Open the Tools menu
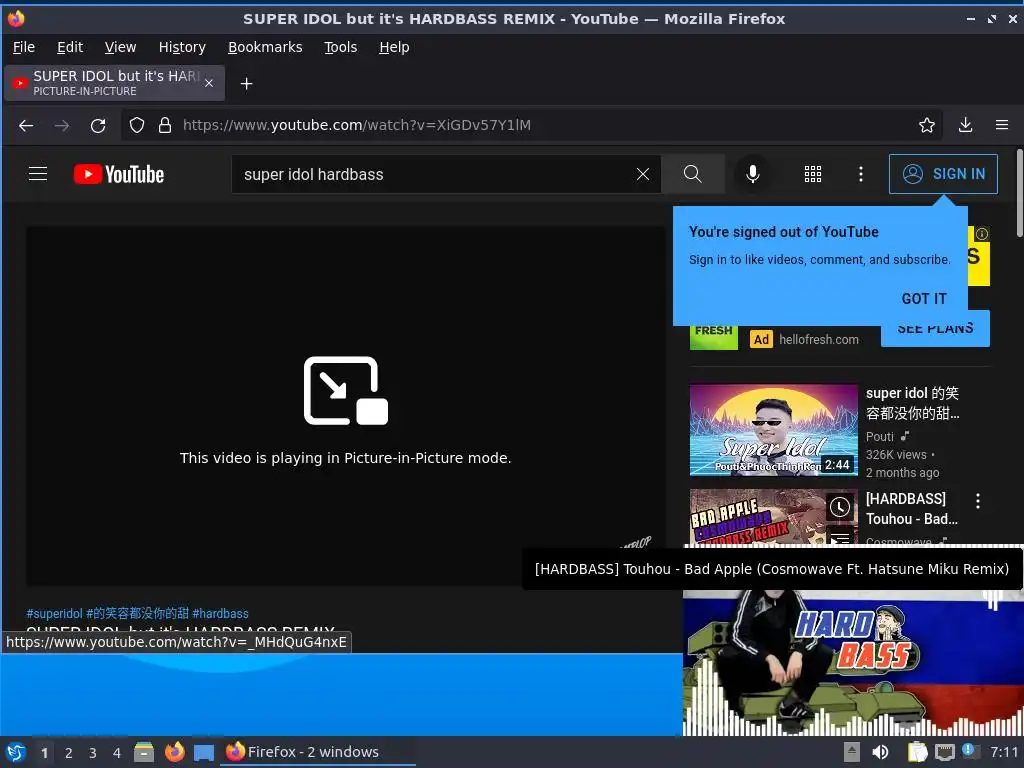Screen dimensions: 1024x768 click(x=340, y=47)
